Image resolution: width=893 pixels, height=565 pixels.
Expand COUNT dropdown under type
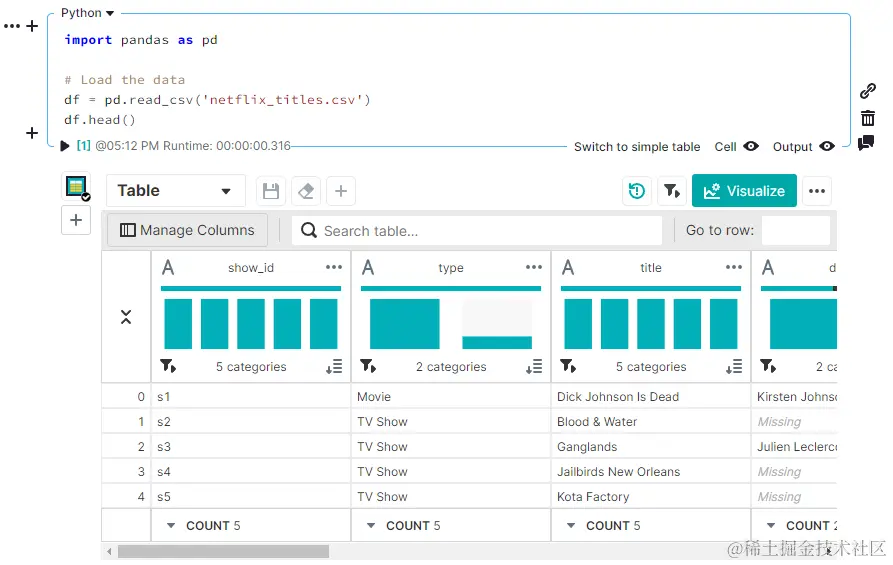371,526
